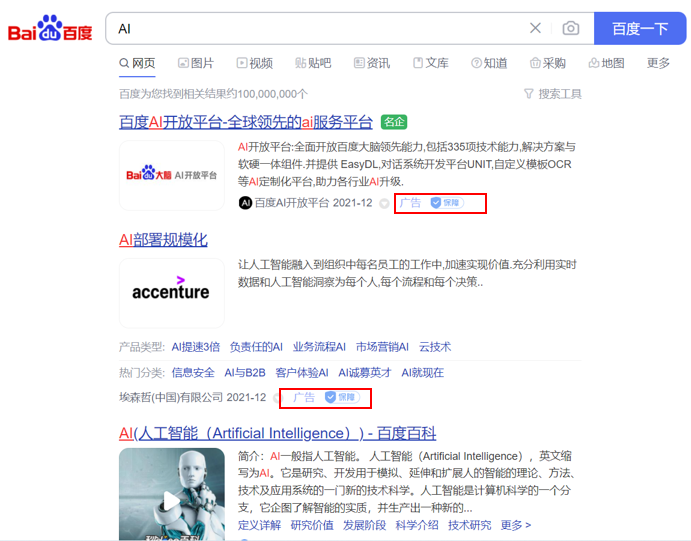Open the 技术研究 link

[469, 525]
